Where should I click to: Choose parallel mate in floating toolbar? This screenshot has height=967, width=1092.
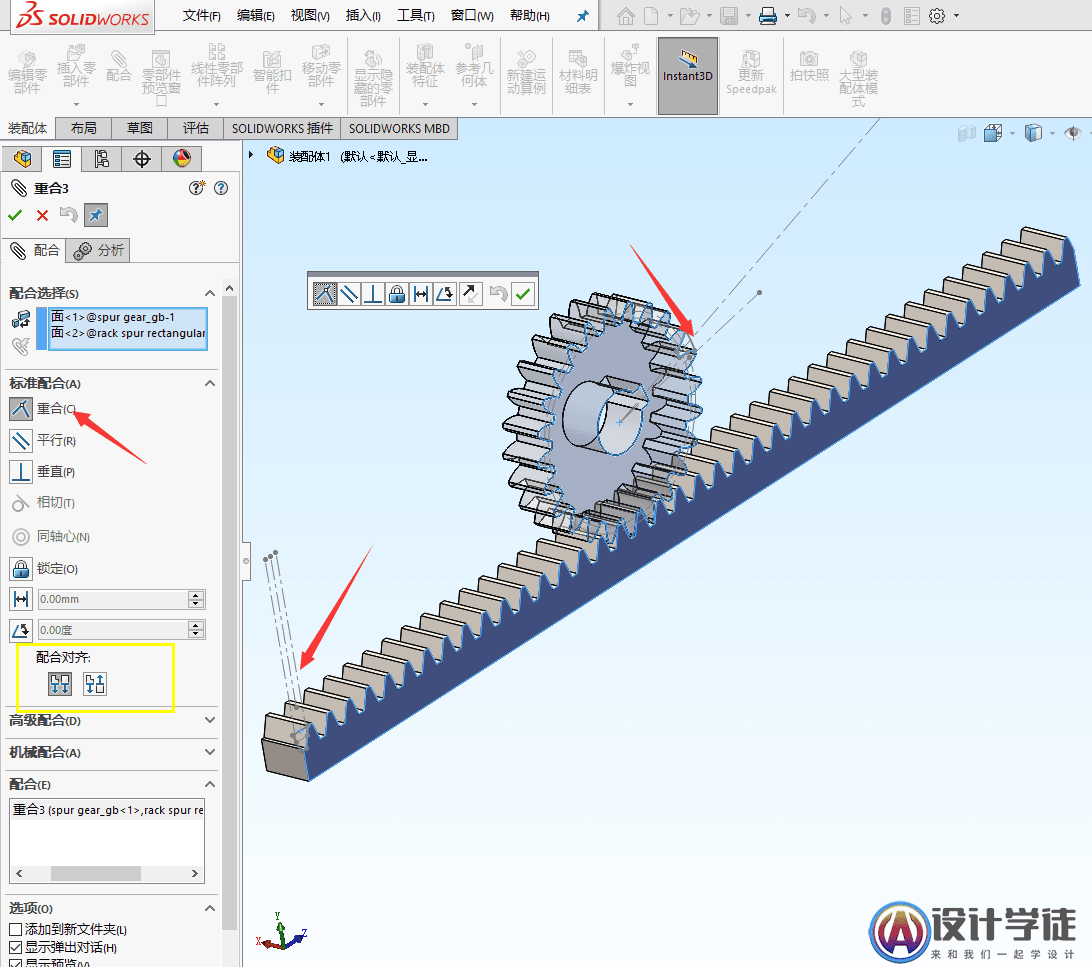349,294
